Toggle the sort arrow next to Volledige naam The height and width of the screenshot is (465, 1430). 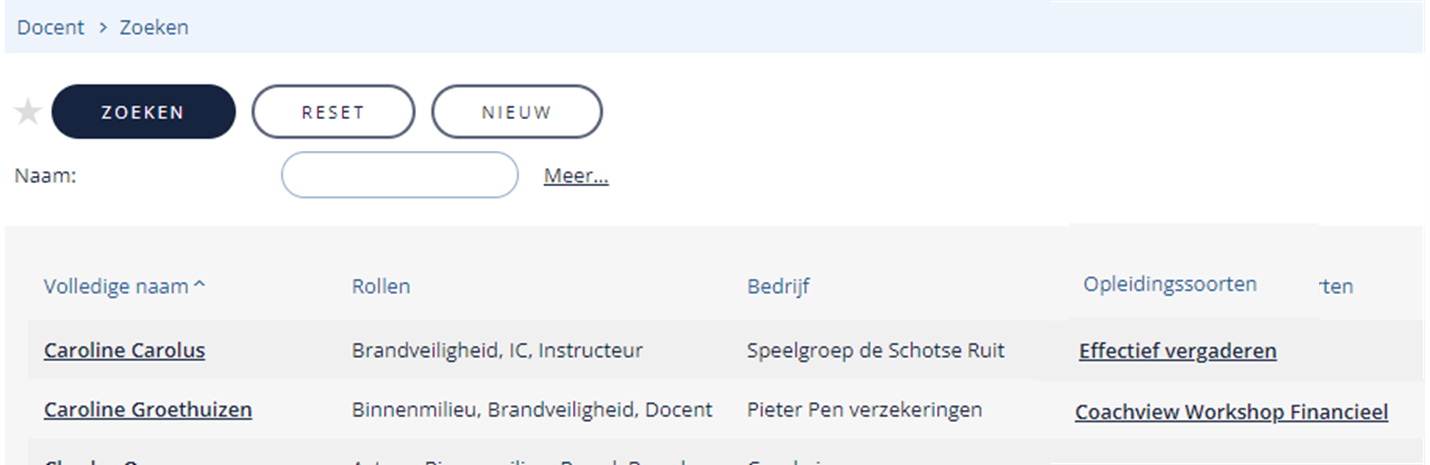point(199,286)
